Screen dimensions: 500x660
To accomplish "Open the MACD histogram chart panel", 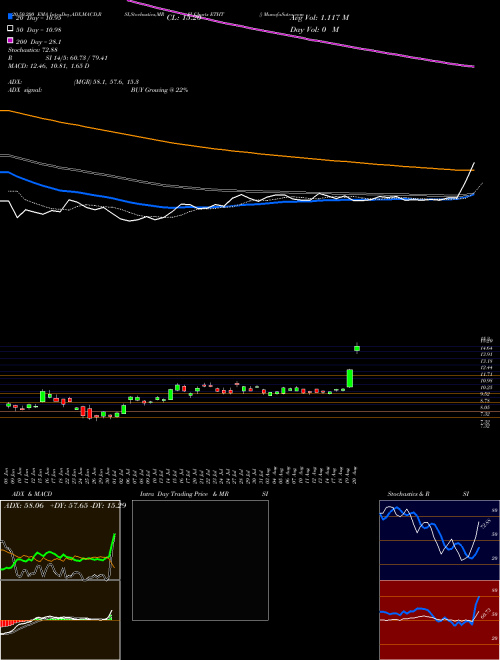I will 60,620.
